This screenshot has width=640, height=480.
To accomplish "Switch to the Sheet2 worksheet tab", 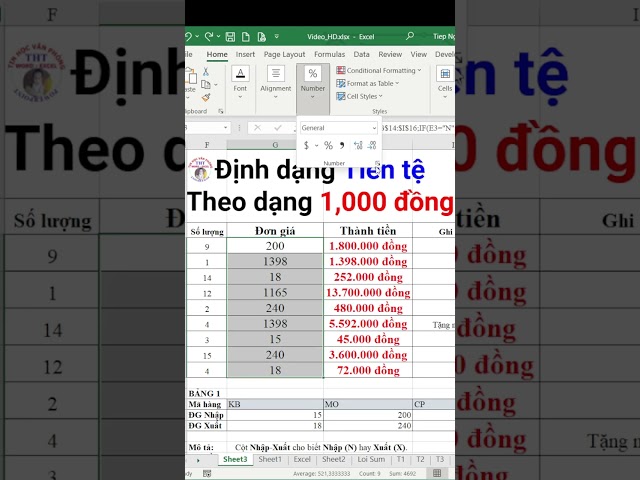I will (x=333, y=459).
